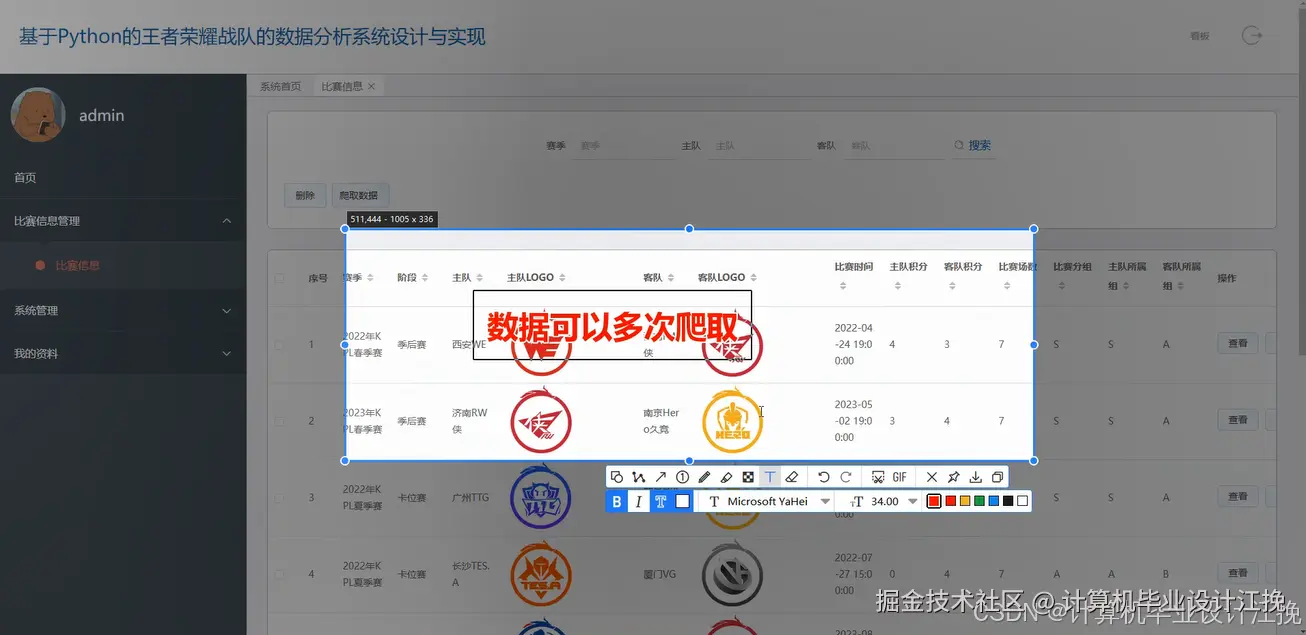The height and width of the screenshot is (635, 1306).
Task: Sort table by 客队 column
Action: [670, 278]
